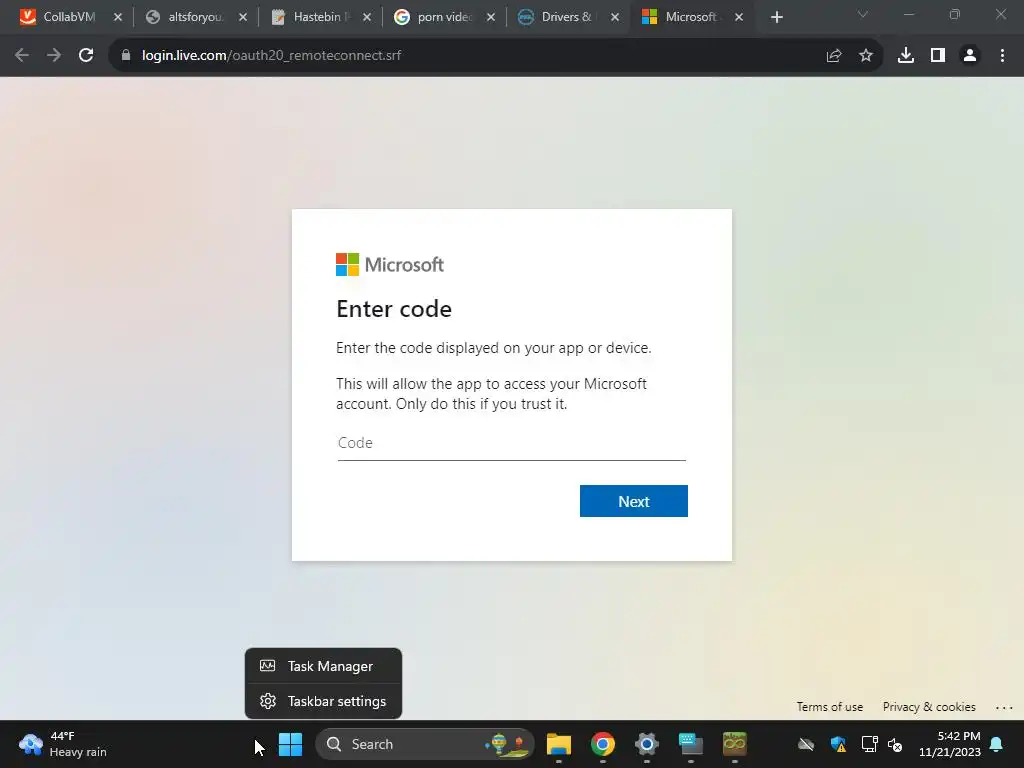
Task: Click the lock icon in the address bar
Action: (x=126, y=56)
